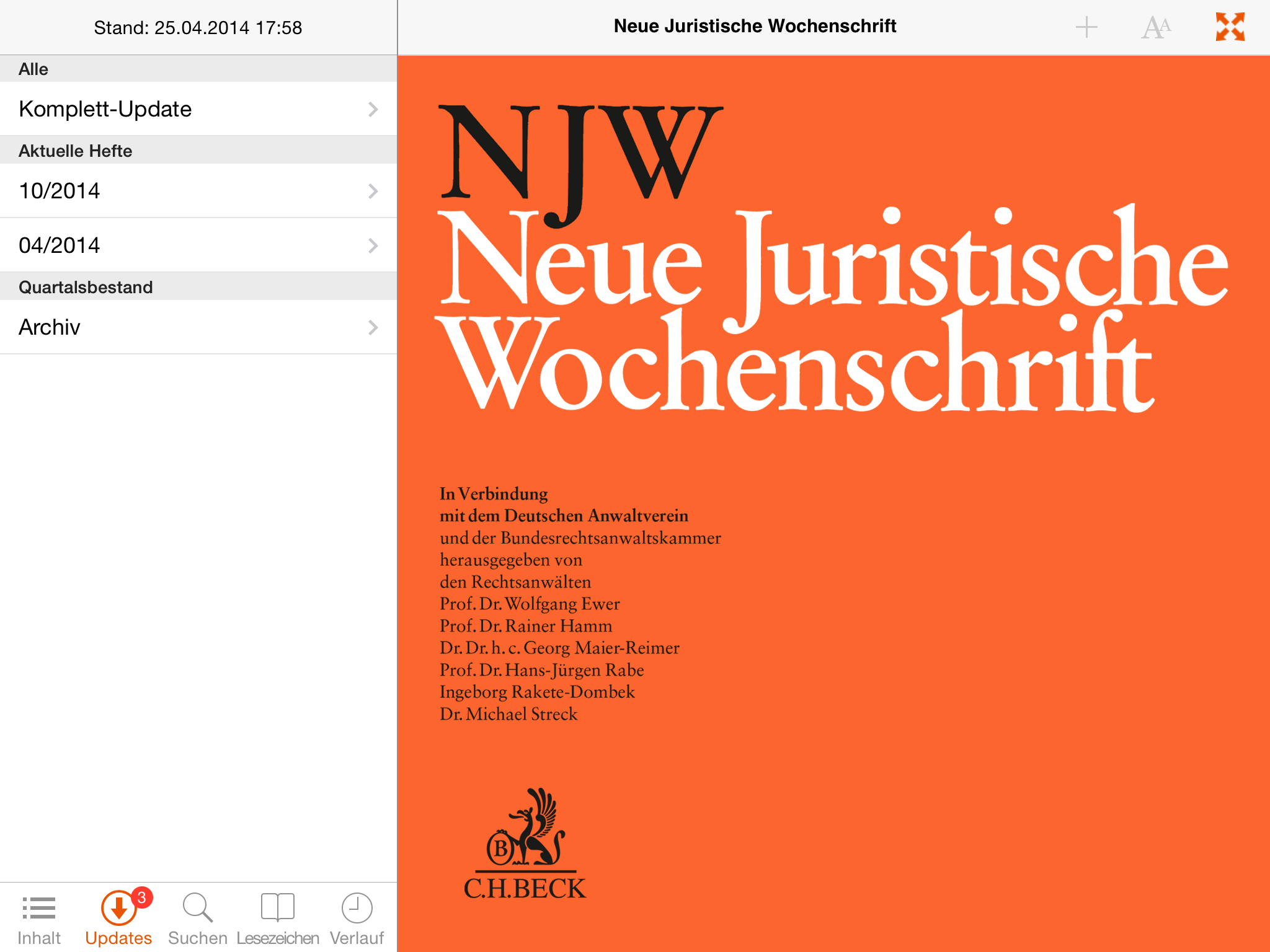This screenshot has width=1270, height=952.
Task: Switch to the Updates tab label
Action: [x=118, y=938]
